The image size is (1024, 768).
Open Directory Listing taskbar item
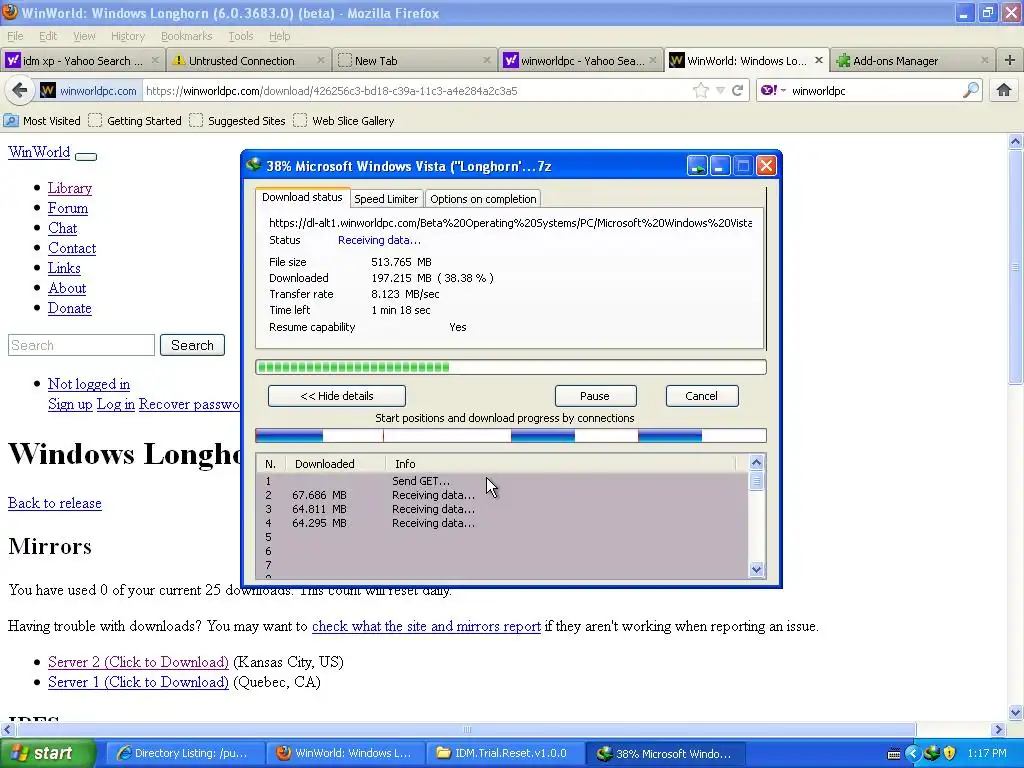click(184, 753)
